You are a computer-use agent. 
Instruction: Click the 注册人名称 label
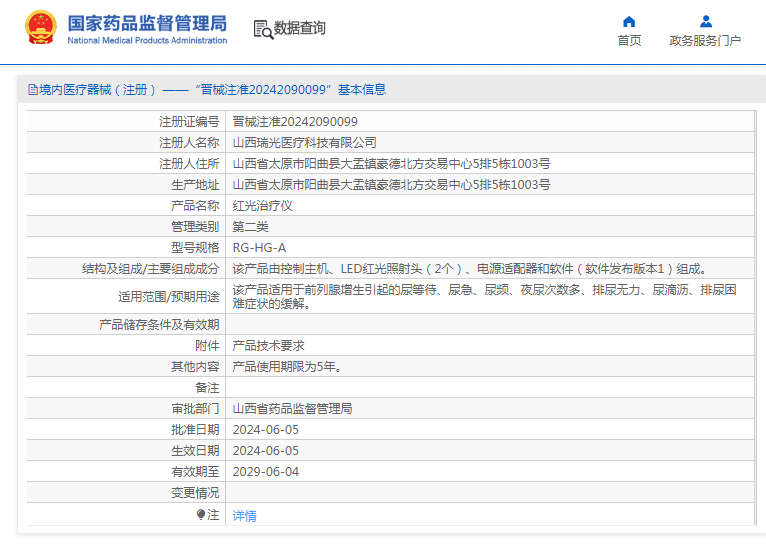[x=189, y=143]
